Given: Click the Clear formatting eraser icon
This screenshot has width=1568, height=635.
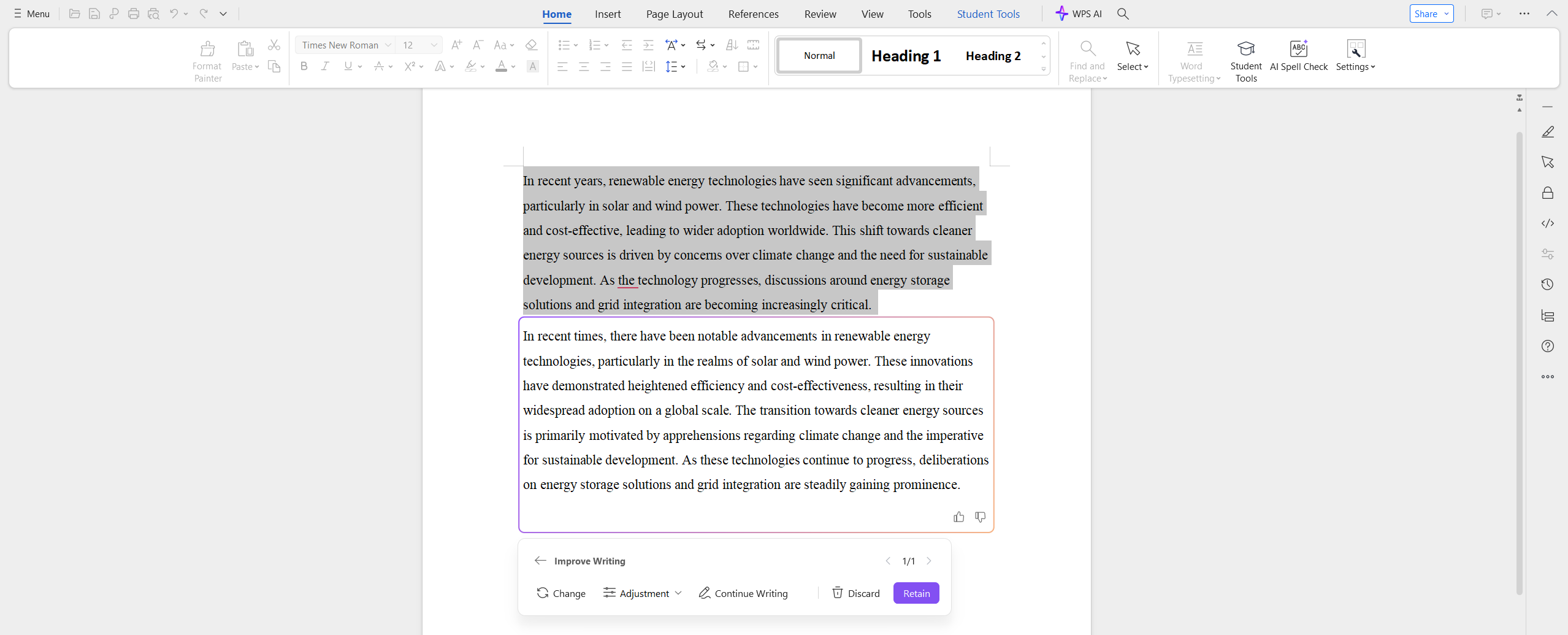Looking at the screenshot, I should 532,45.
